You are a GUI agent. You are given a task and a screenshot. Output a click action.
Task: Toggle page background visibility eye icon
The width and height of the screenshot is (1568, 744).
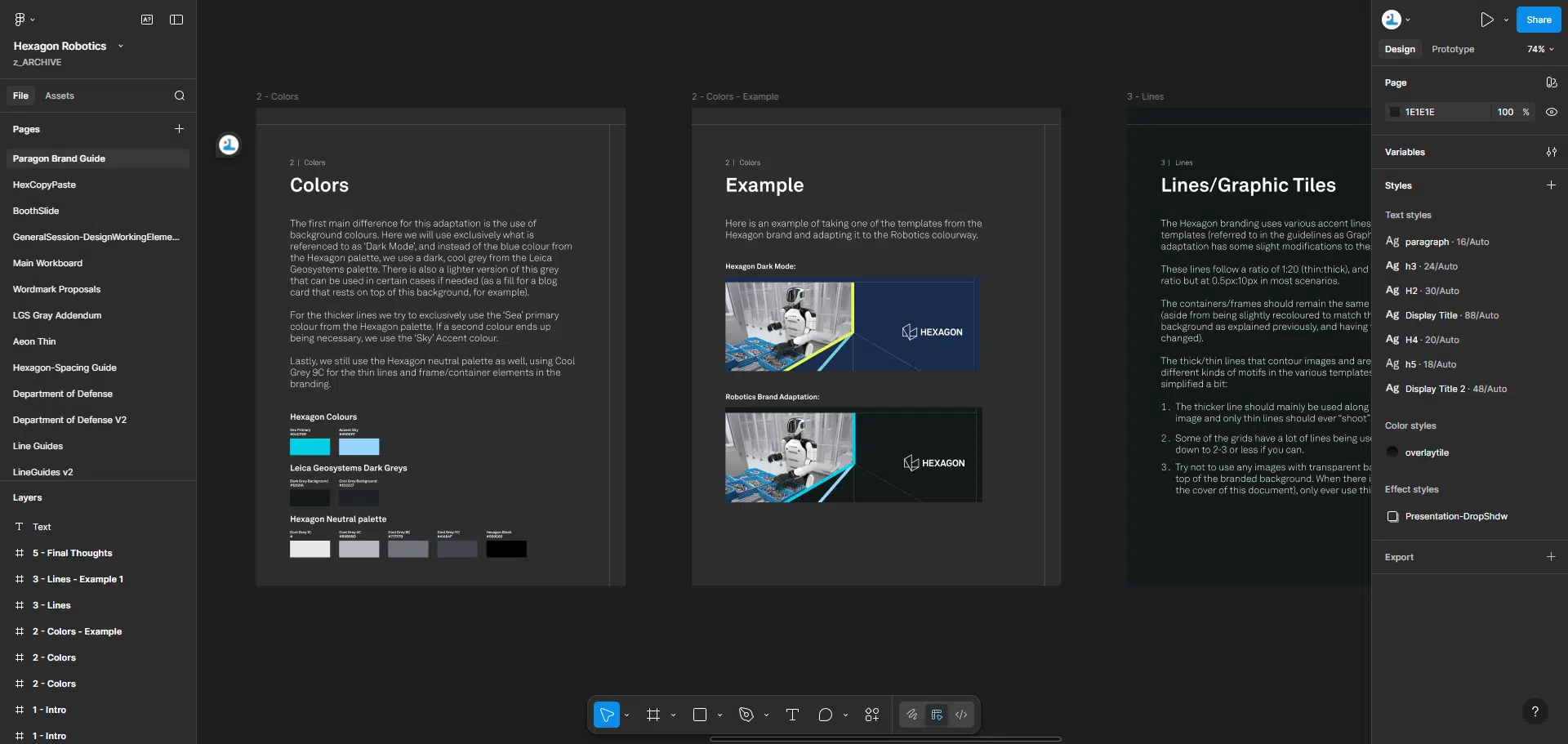[x=1551, y=112]
